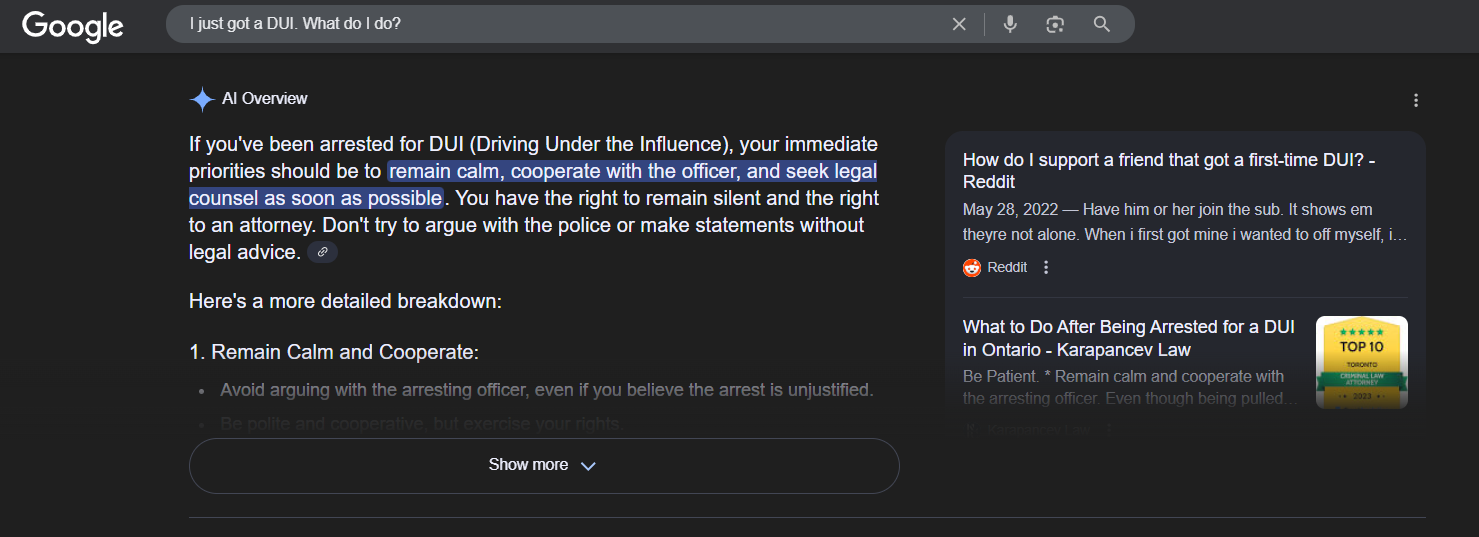Click the Reddit source logo icon
Image resolution: width=1479 pixels, height=537 pixels.
pos(972,267)
